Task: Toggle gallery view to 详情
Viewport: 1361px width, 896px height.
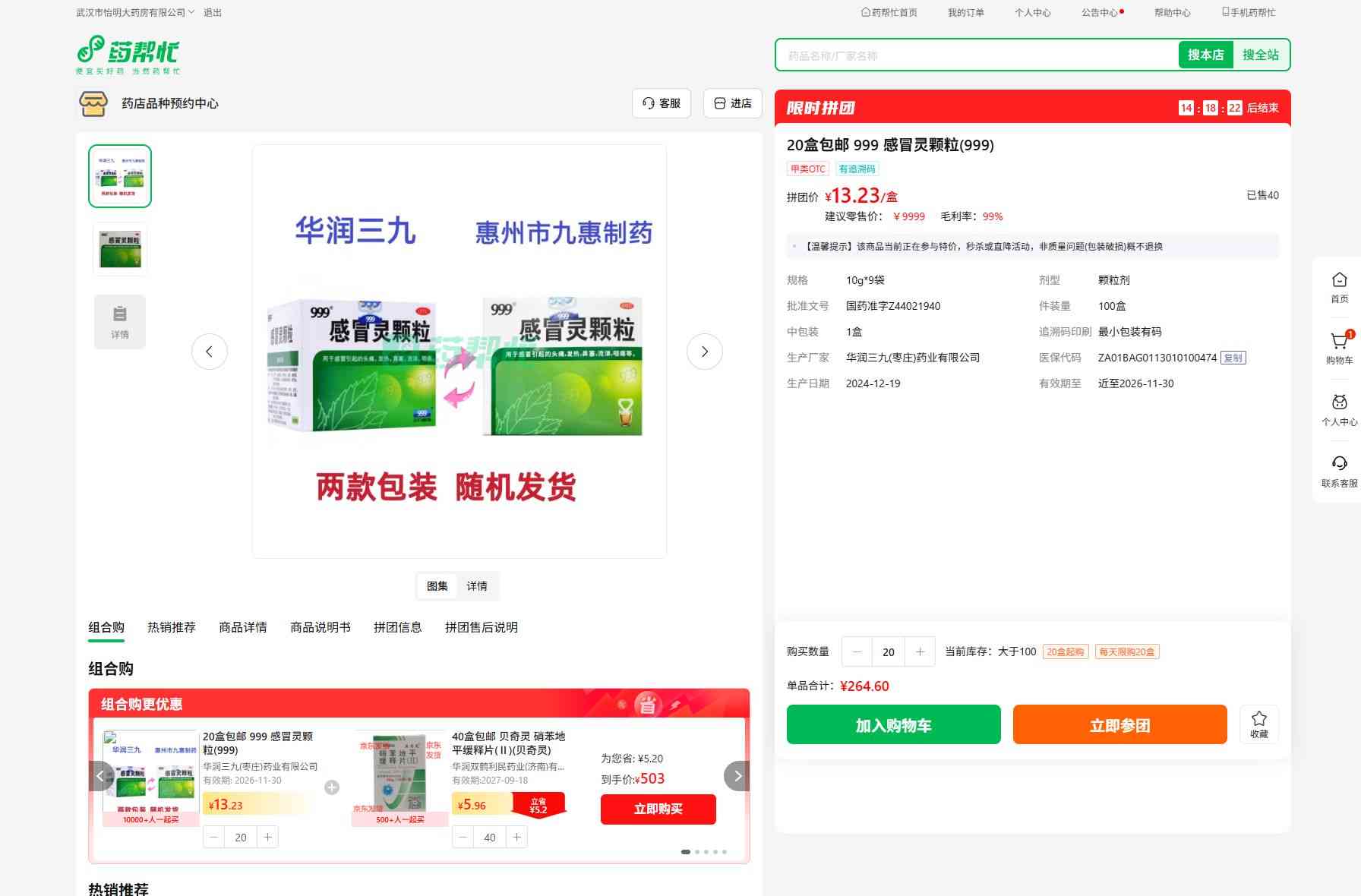Action: (477, 586)
